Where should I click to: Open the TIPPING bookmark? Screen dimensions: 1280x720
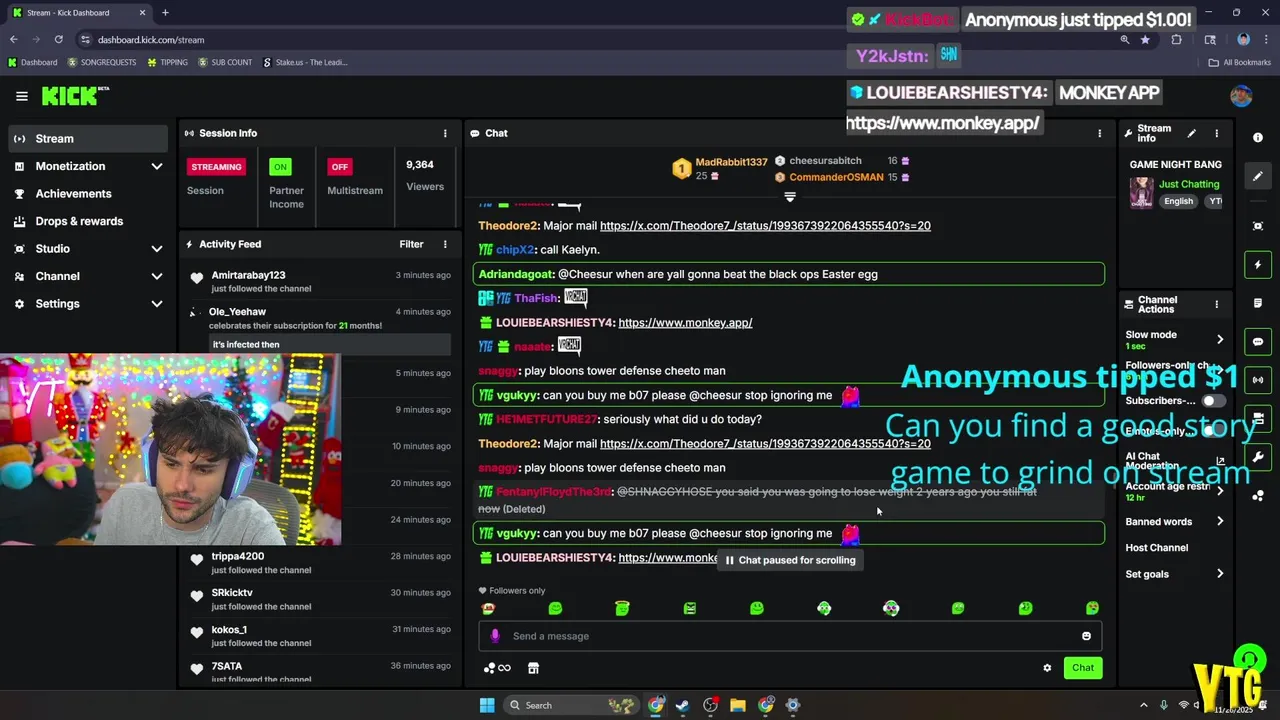pos(167,62)
